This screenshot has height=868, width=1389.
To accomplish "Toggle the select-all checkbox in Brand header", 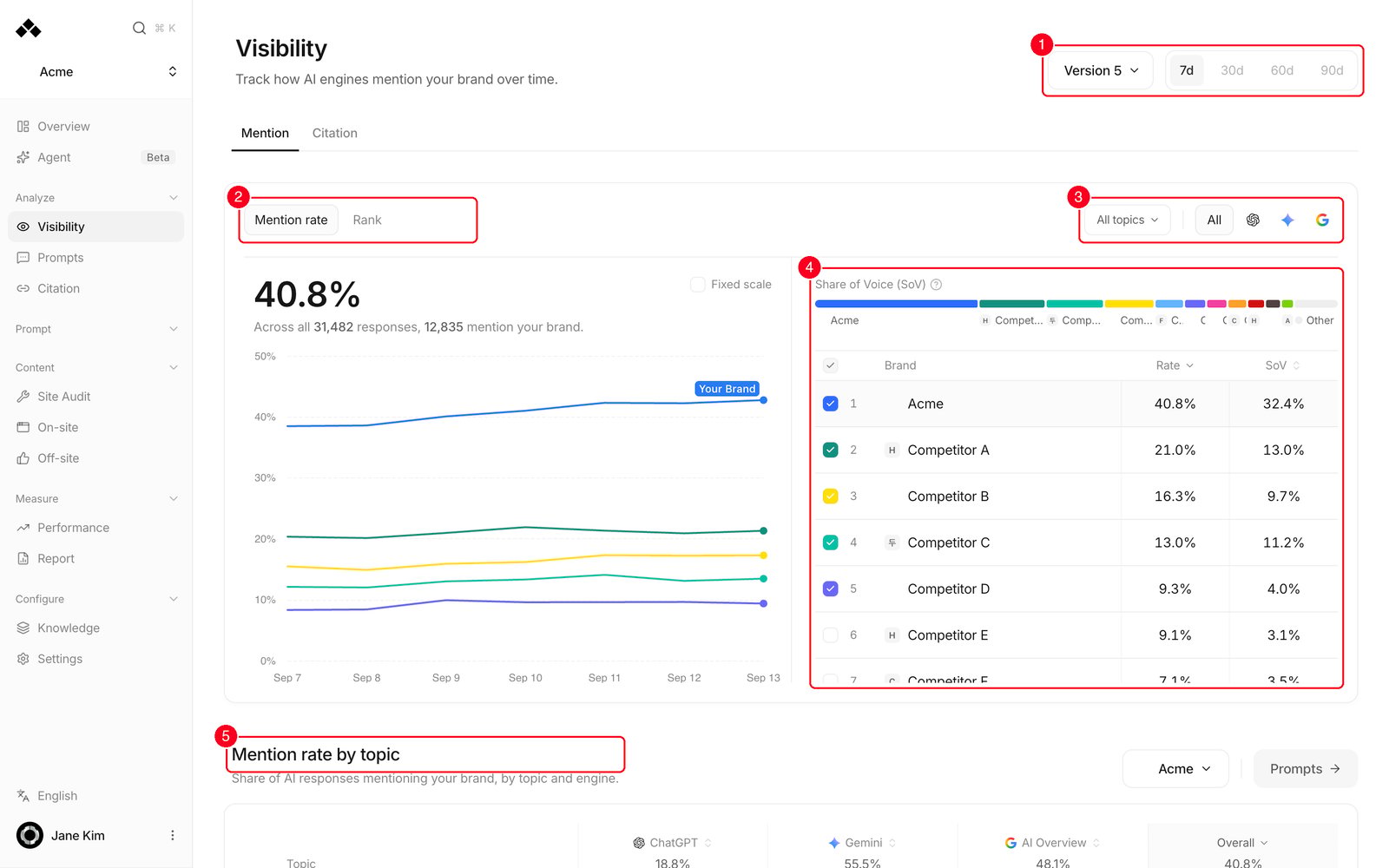I will click(831, 365).
